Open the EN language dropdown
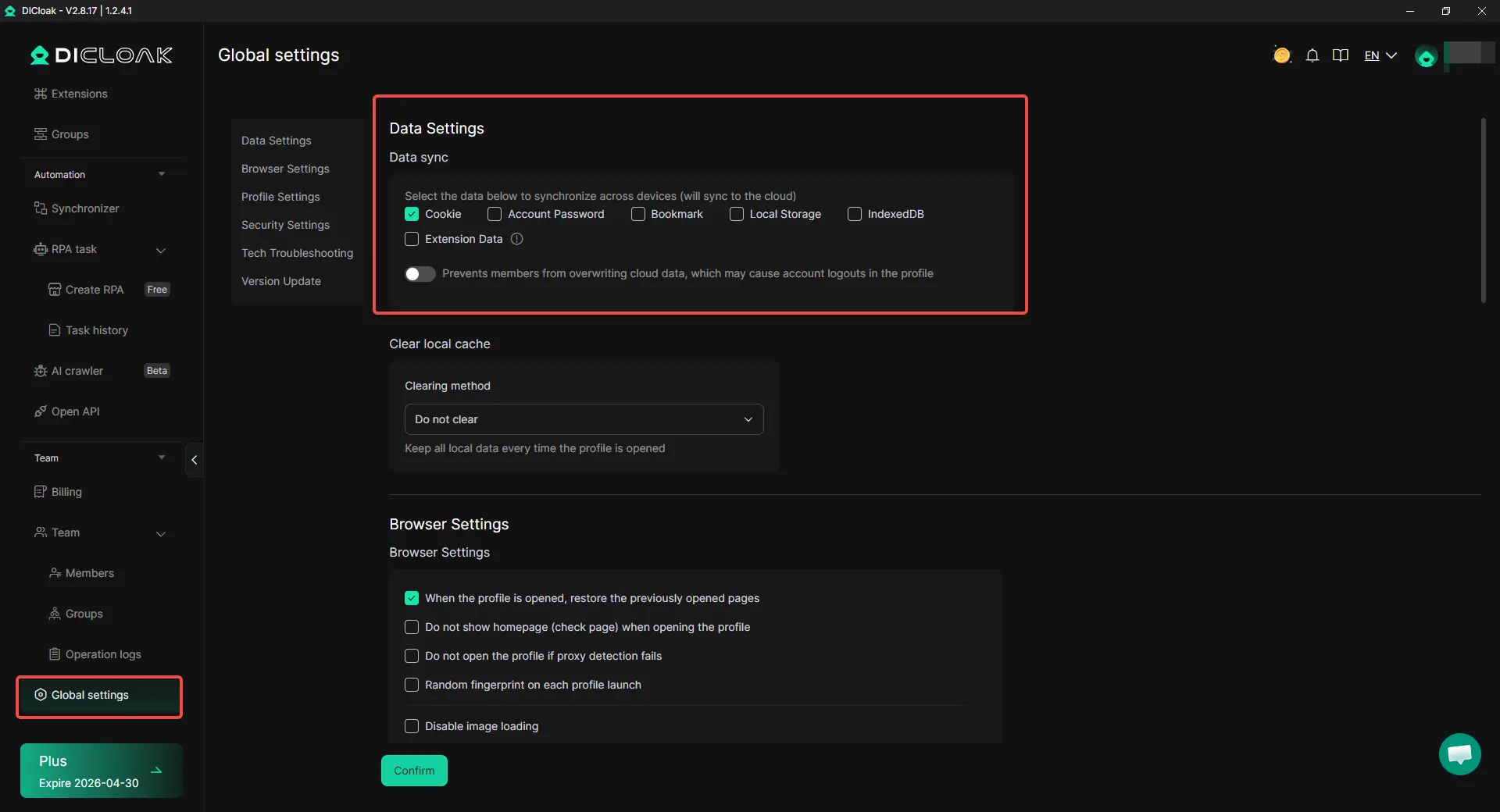The image size is (1500, 812). click(x=1380, y=55)
